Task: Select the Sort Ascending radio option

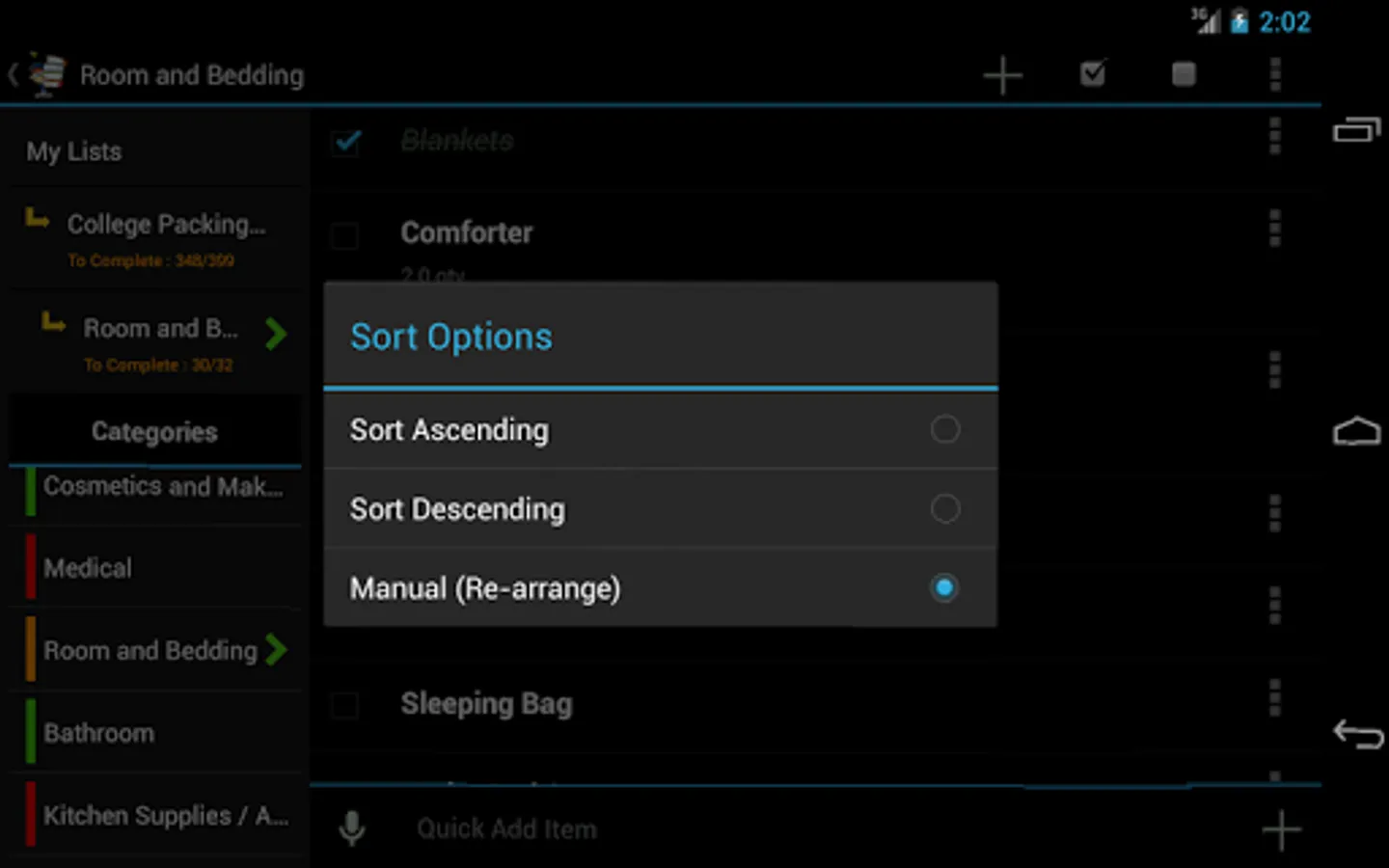Action: coord(944,429)
